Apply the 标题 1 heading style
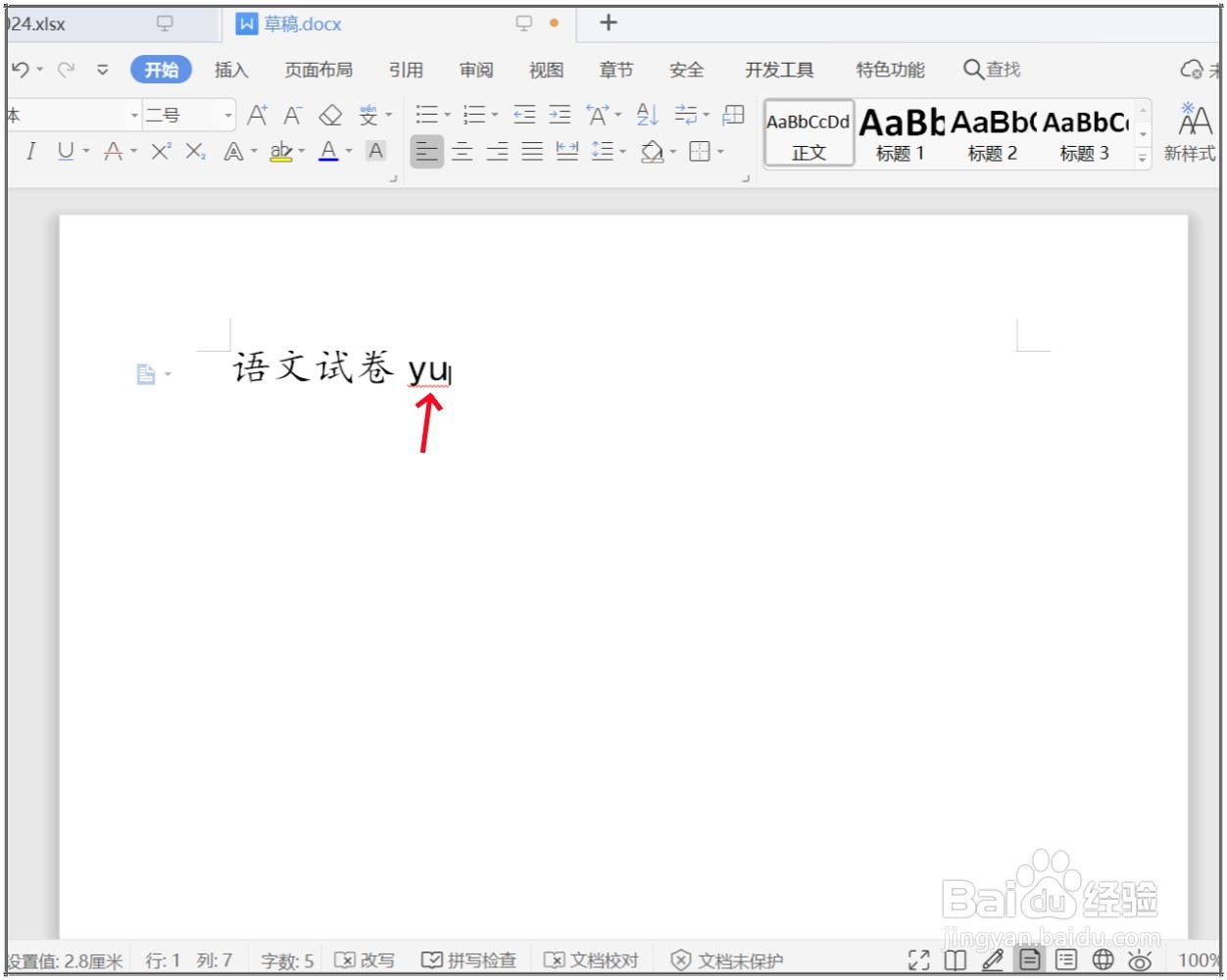This screenshot has width=1227, height=980. point(900,132)
